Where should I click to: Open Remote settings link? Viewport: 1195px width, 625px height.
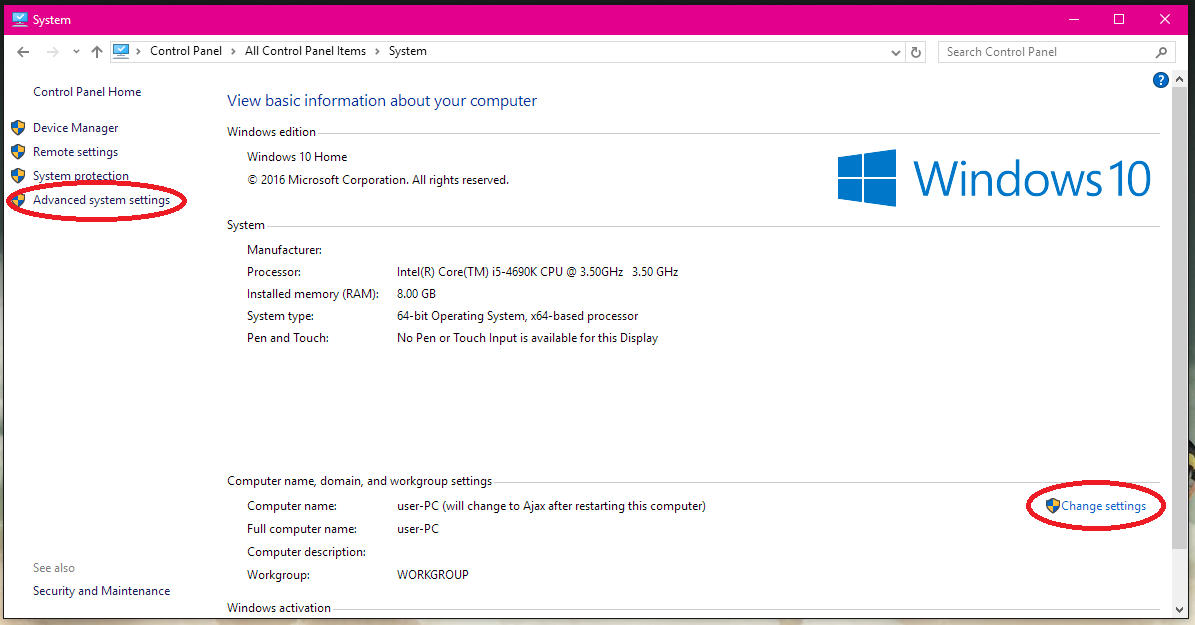[x=75, y=152]
